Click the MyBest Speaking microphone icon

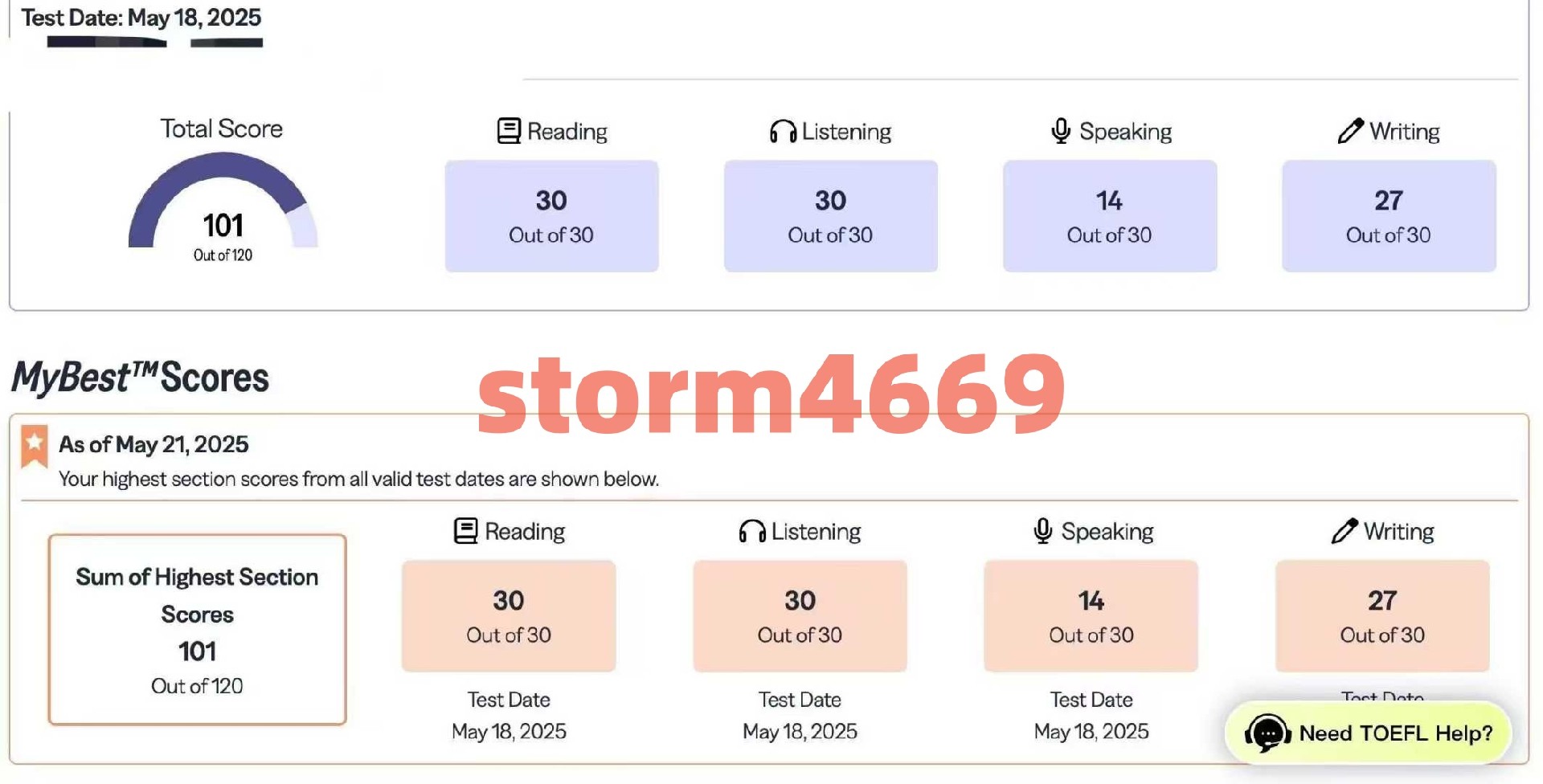tap(1043, 531)
